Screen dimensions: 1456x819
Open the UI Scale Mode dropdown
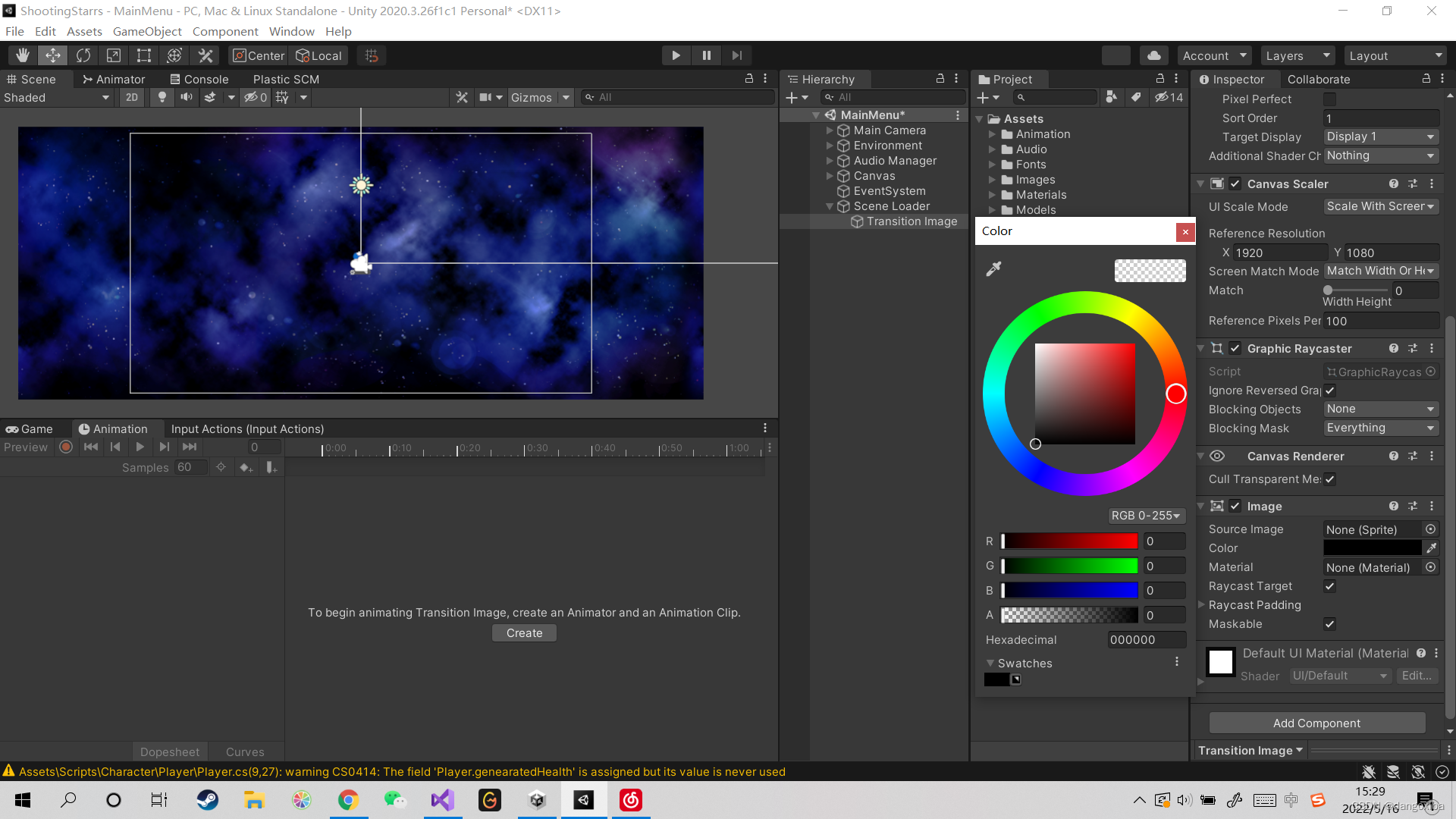1380,206
